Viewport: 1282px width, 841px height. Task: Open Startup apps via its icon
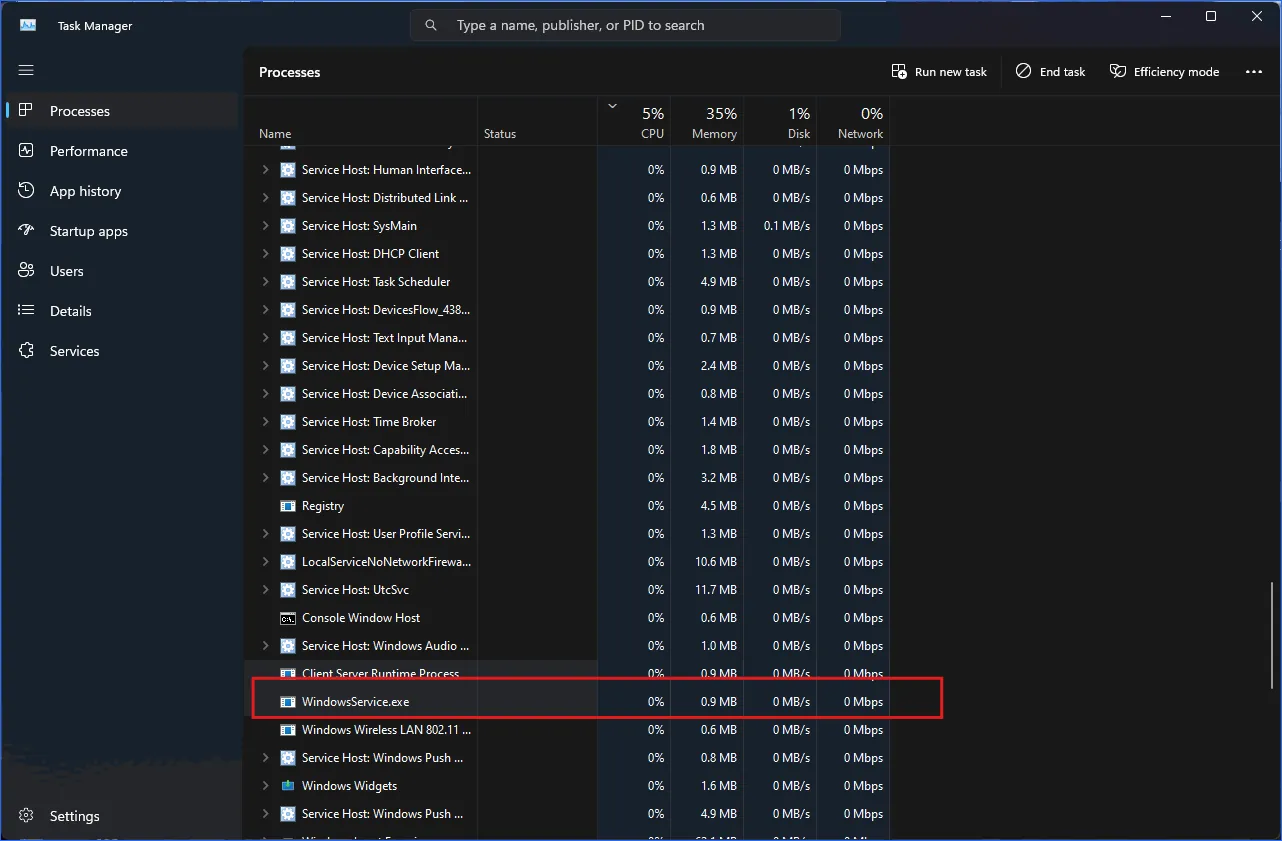(x=25, y=230)
